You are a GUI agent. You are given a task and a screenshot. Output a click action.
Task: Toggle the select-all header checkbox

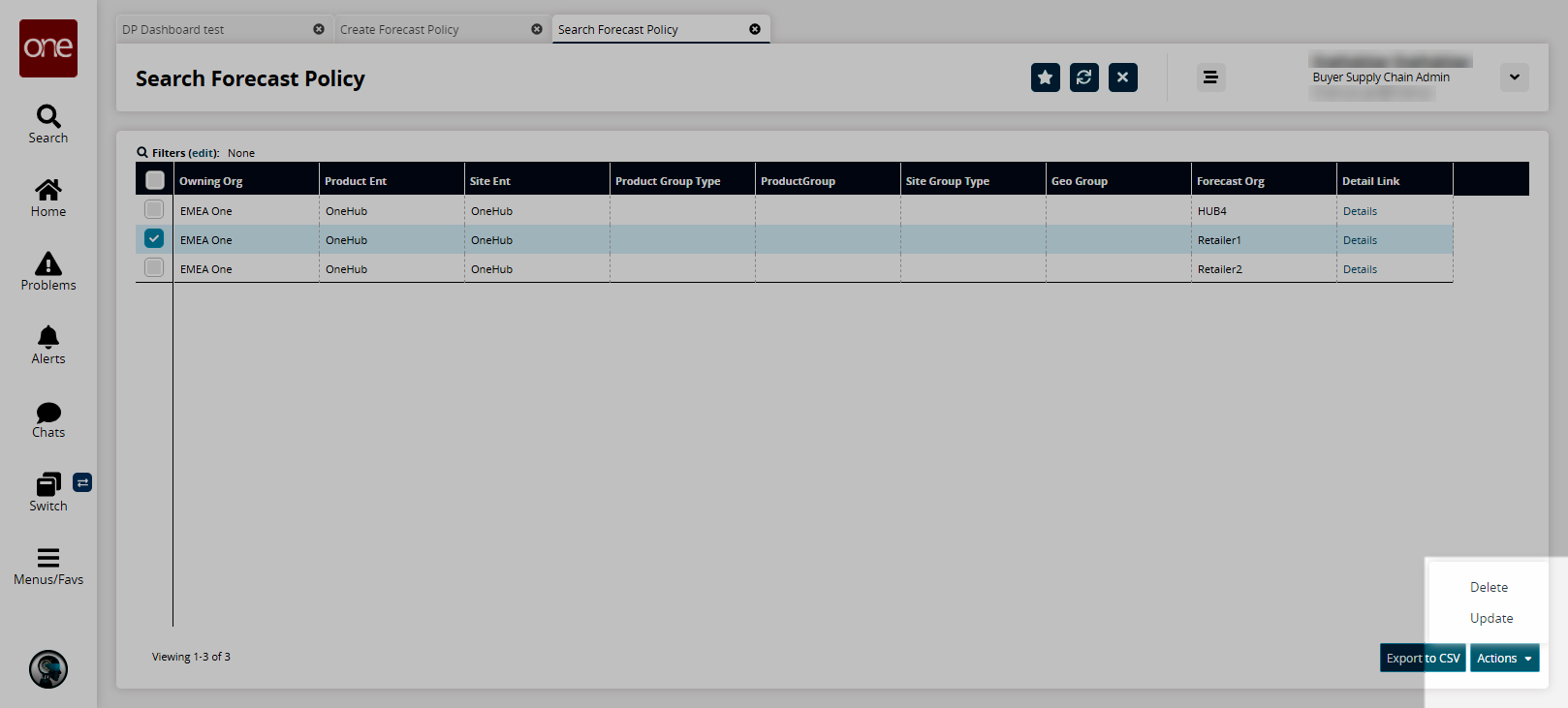pyautogui.click(x=155, y=180)
